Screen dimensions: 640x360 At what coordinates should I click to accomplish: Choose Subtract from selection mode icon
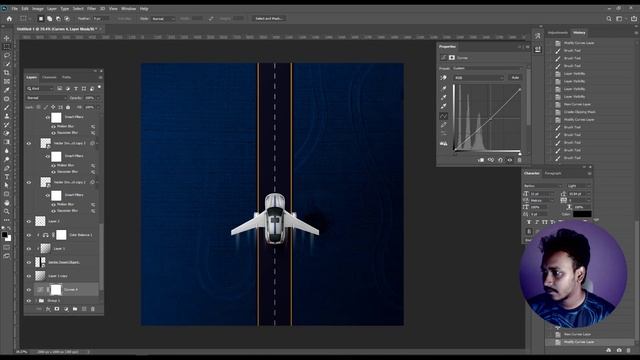[58, 18]
